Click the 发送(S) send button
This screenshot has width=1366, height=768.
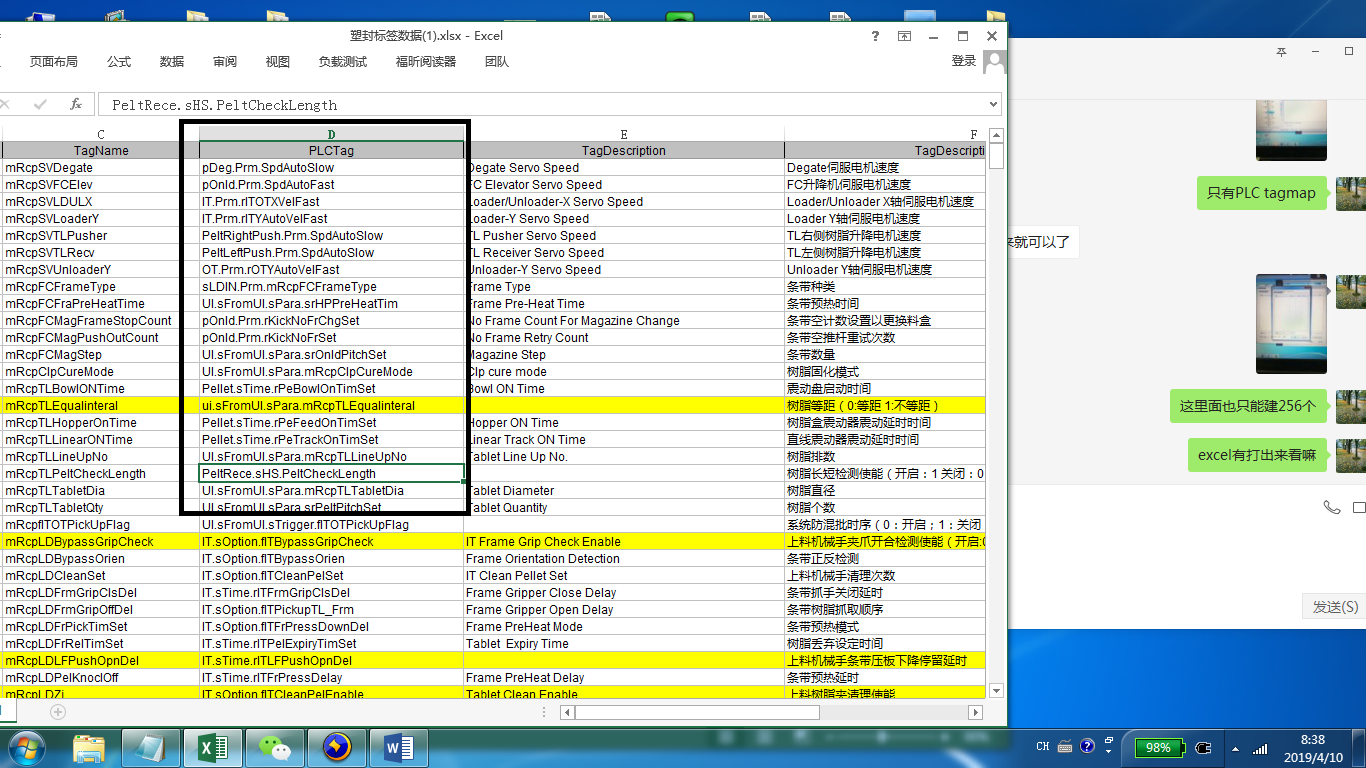[x=1335, y=607]
